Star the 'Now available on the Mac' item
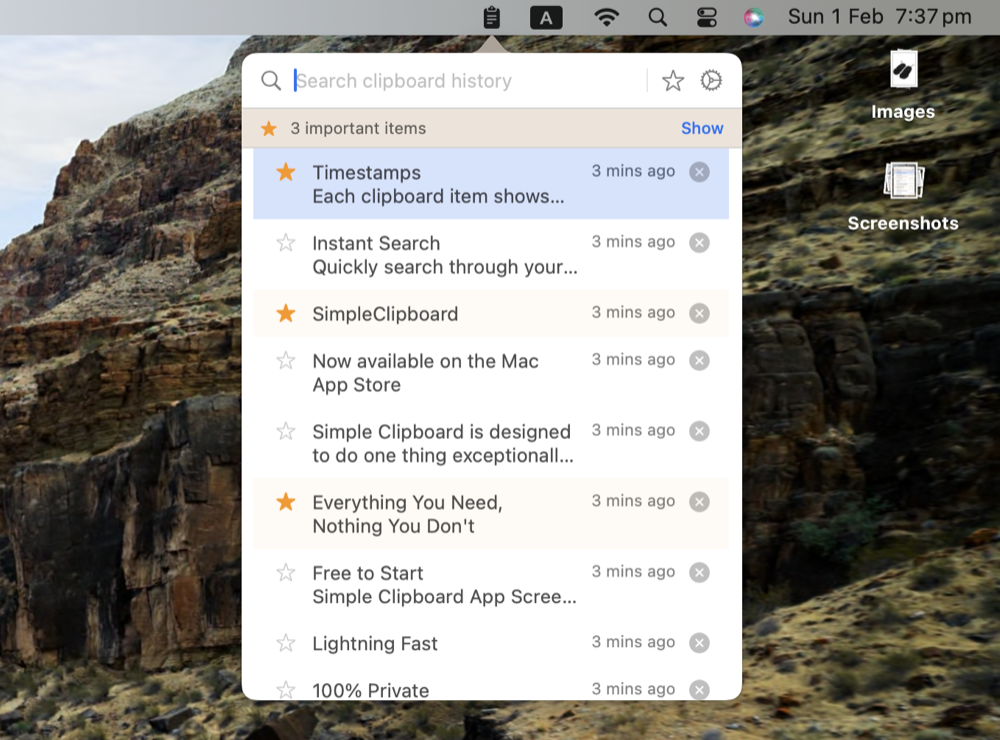This screenshot has height=740, width=1000. 286,360
